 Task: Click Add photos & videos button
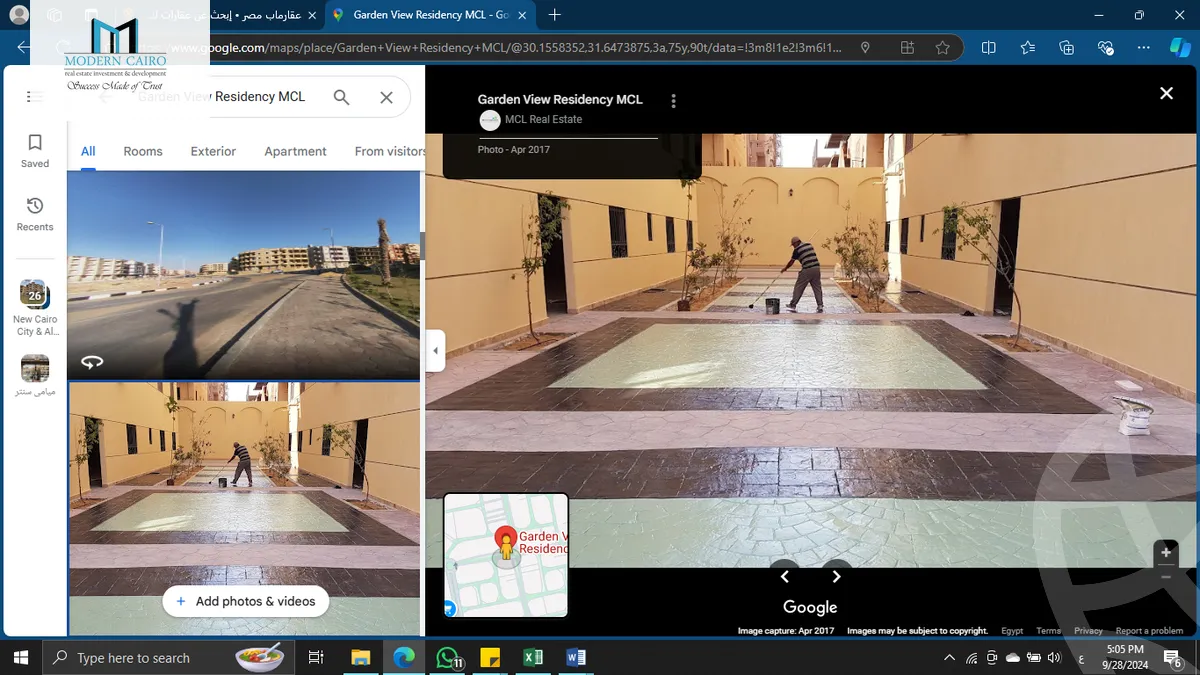pyautogui.click(x=246, y=601)
